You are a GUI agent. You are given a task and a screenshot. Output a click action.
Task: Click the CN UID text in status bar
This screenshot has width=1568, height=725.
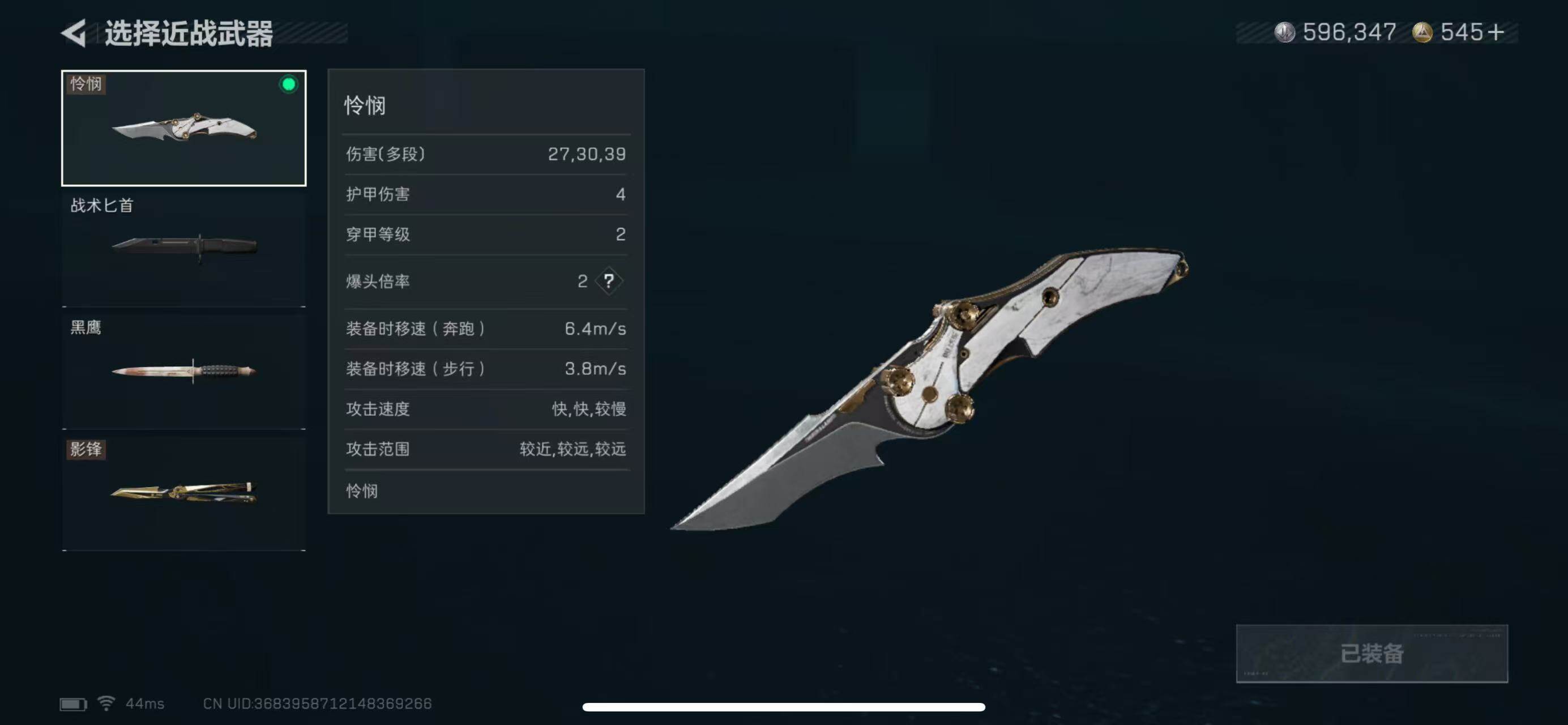(x=317, y=703)
